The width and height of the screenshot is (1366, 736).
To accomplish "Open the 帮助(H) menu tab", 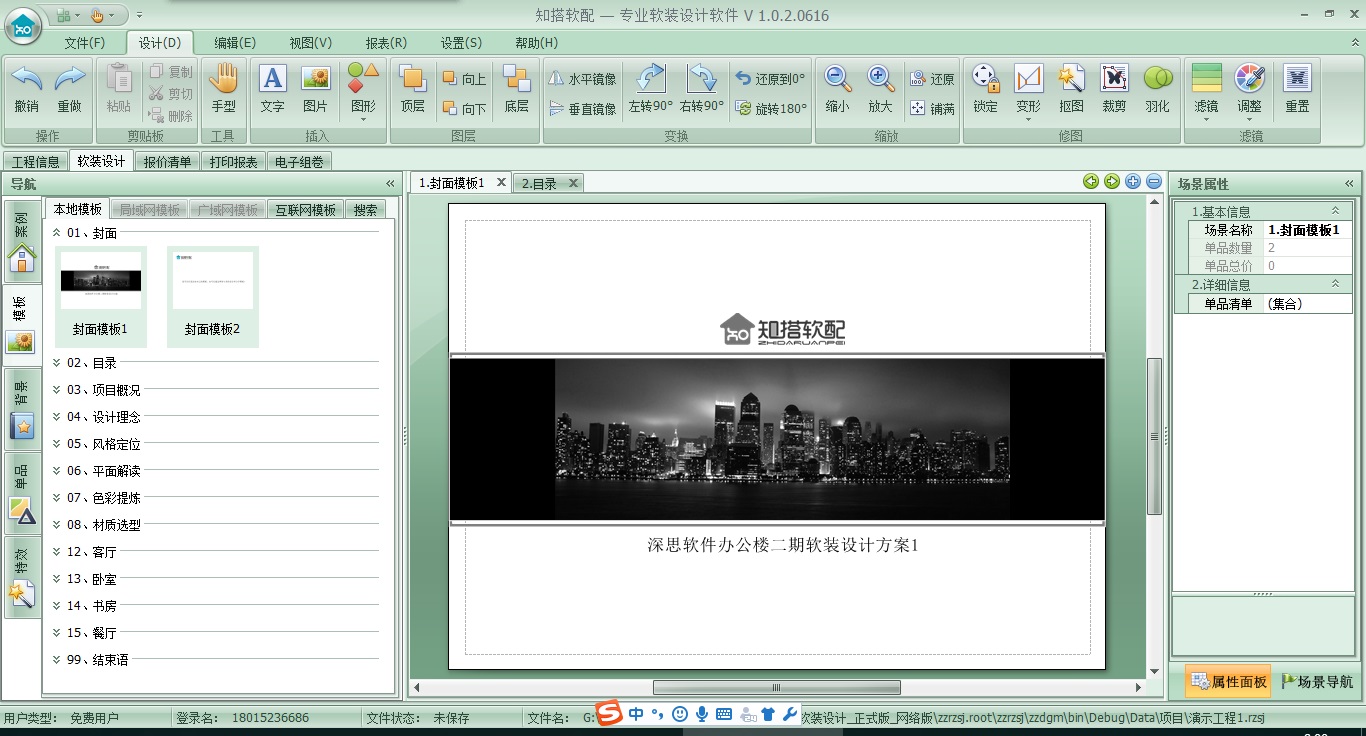I will pyautogui.click(x=537, y=43).
